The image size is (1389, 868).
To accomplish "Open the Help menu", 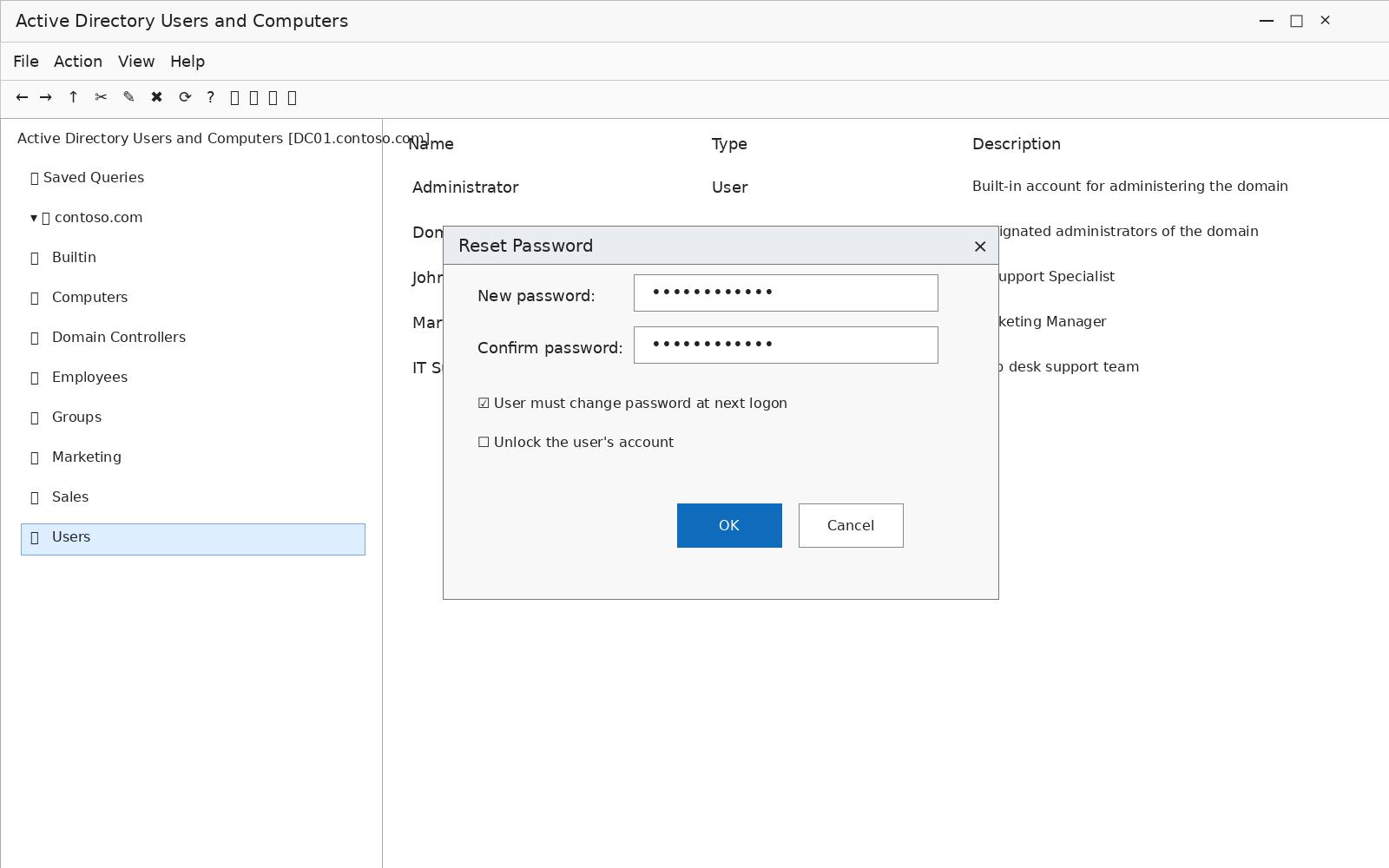I will click(x=188, y=62).
